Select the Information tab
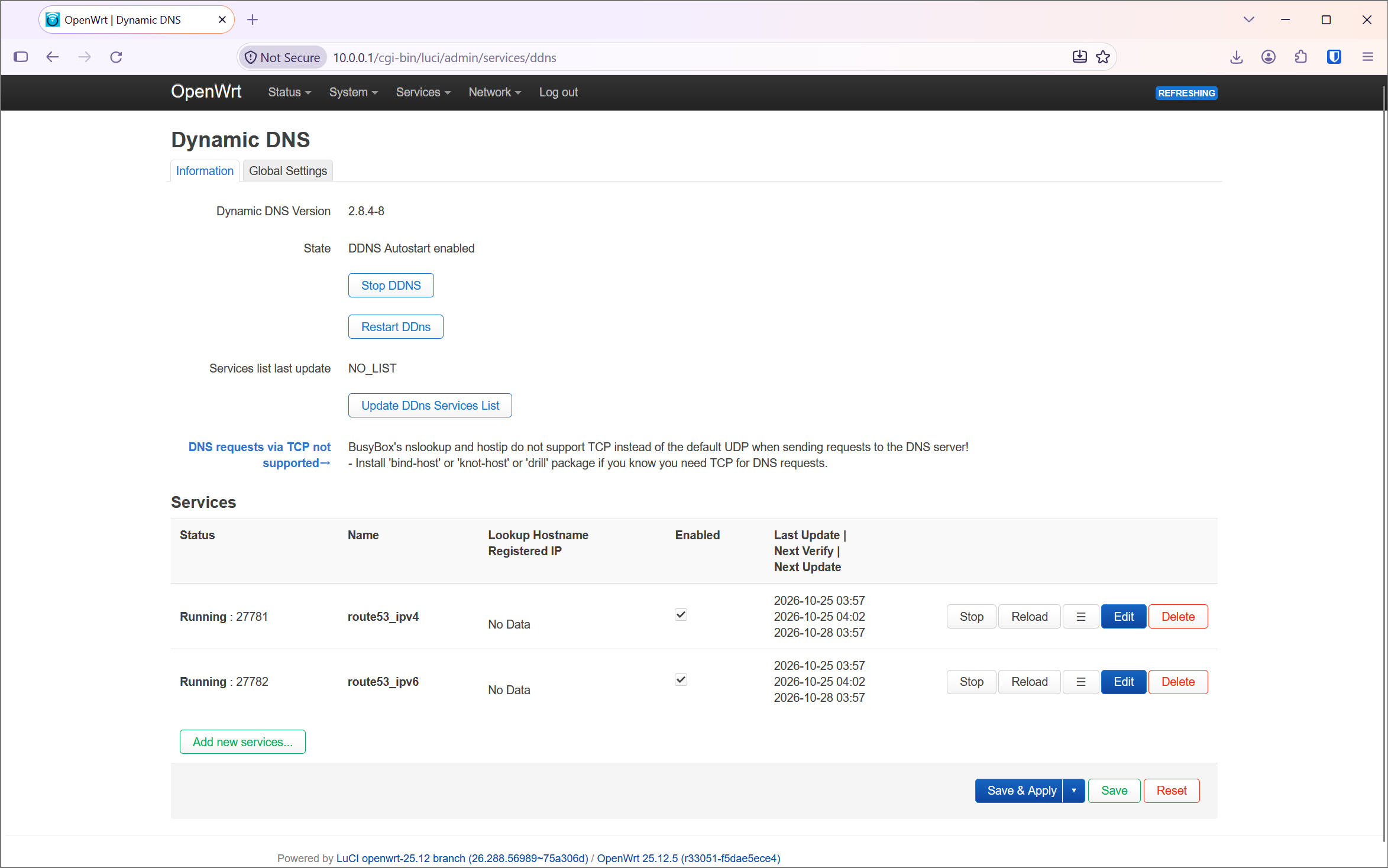The height and width of the screenshot is (868, 1388). click(x=205, y=171)
